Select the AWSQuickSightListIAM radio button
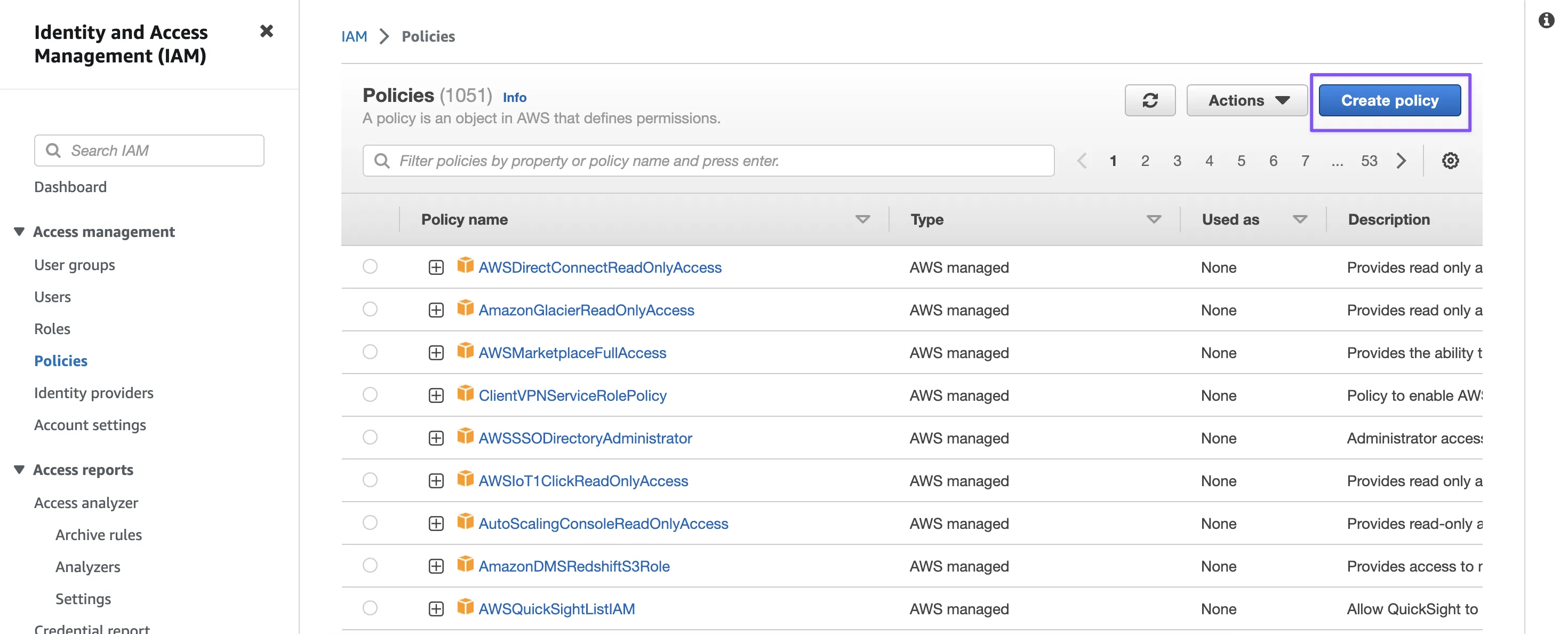The height and width of the screenshot is (634, 1568). click(370, 608)
